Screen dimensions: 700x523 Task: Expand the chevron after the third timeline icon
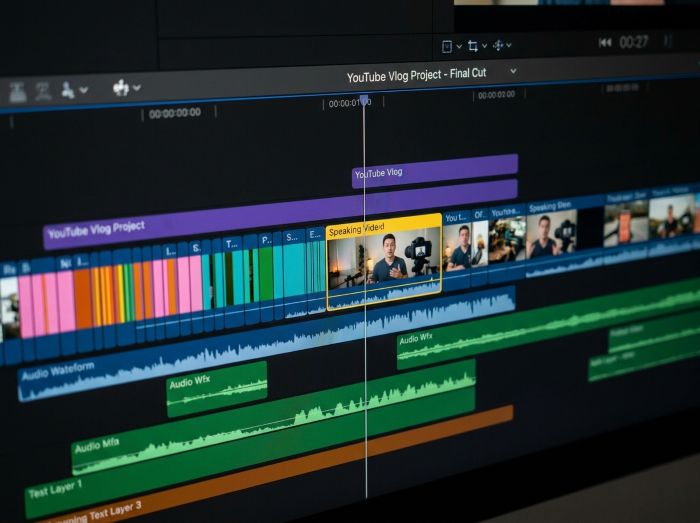[x=83, y=90]
